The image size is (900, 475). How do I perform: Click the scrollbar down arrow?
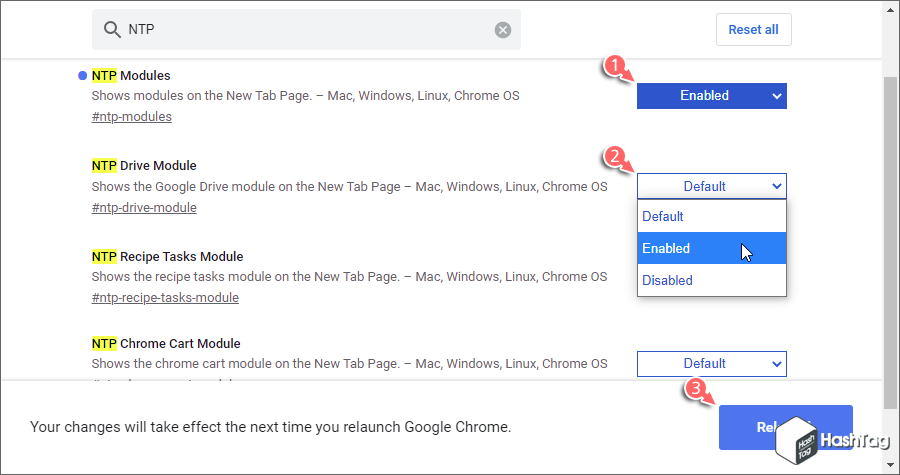890,466
